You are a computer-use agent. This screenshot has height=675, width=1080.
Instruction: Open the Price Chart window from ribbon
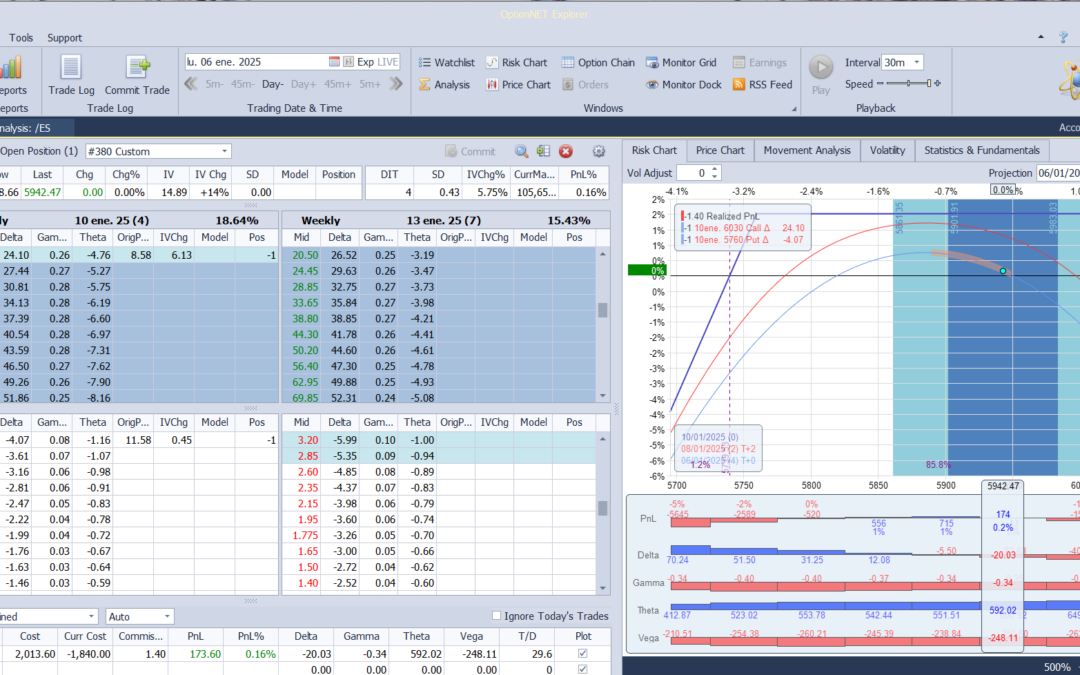518,85
